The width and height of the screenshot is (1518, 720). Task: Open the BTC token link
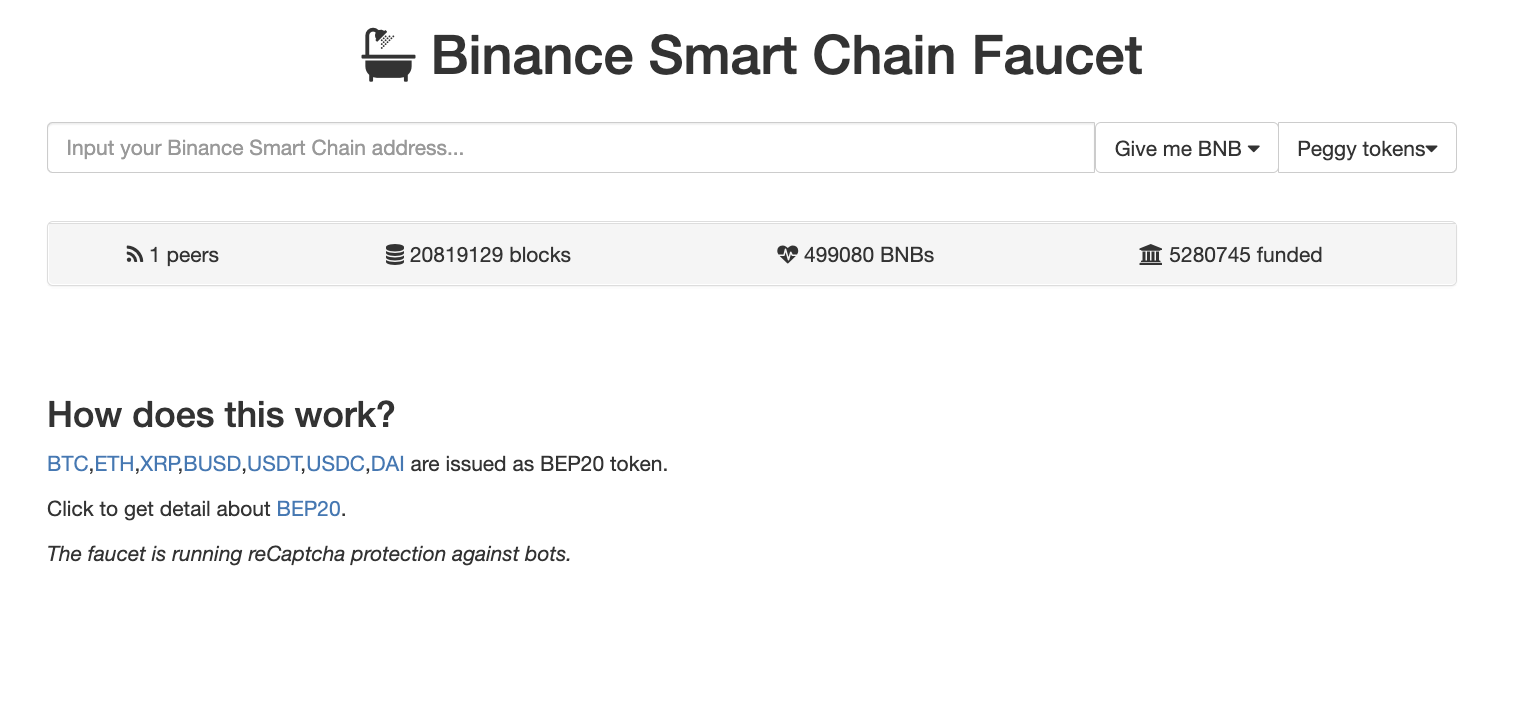(x=67, y=464)
